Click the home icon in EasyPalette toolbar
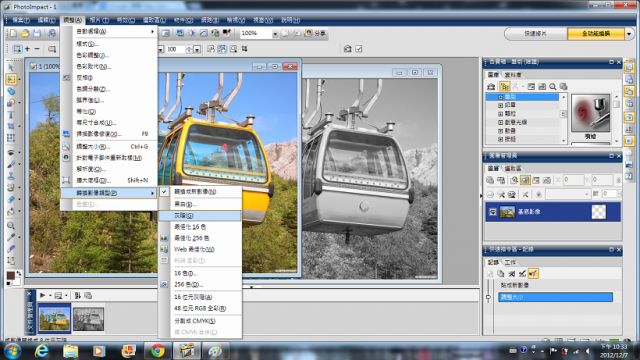 pyautogui.click(x=491, y=87)
